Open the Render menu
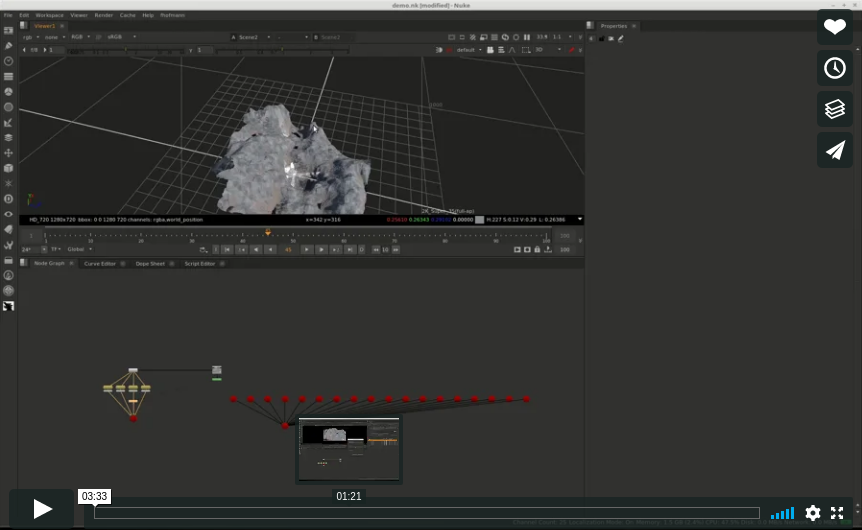Screen dimensions: 862x530 pos(104,15)
